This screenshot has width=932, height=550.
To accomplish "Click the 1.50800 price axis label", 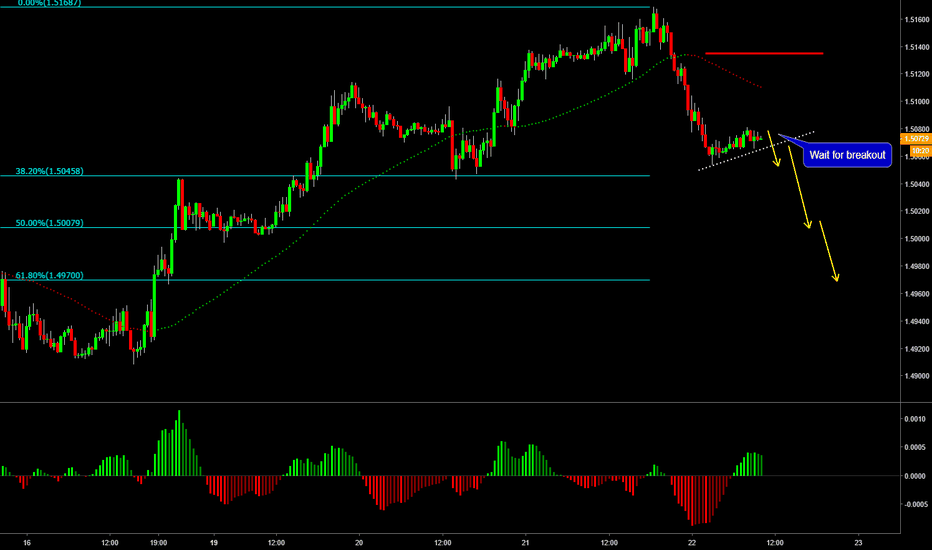I will [917, 129].
